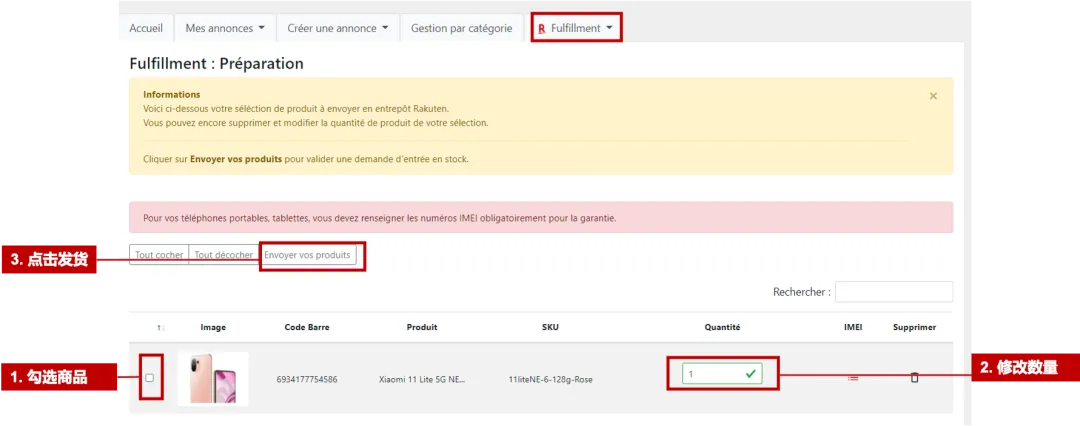The width and height of the screenshot is (1080, 426).
Task: Delete the Xiaomi row with the trash icon
Action: point(914,377)
